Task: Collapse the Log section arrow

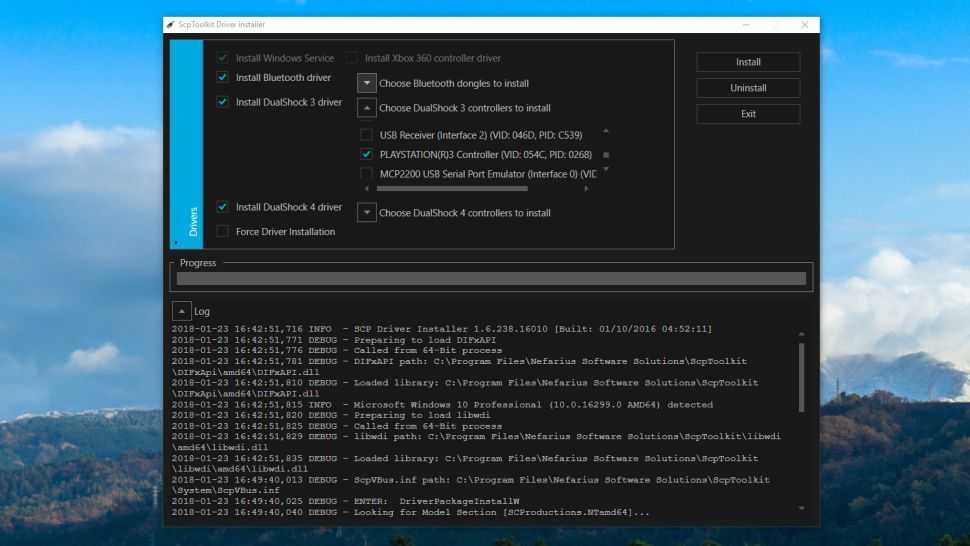Action: click(181, 311)
